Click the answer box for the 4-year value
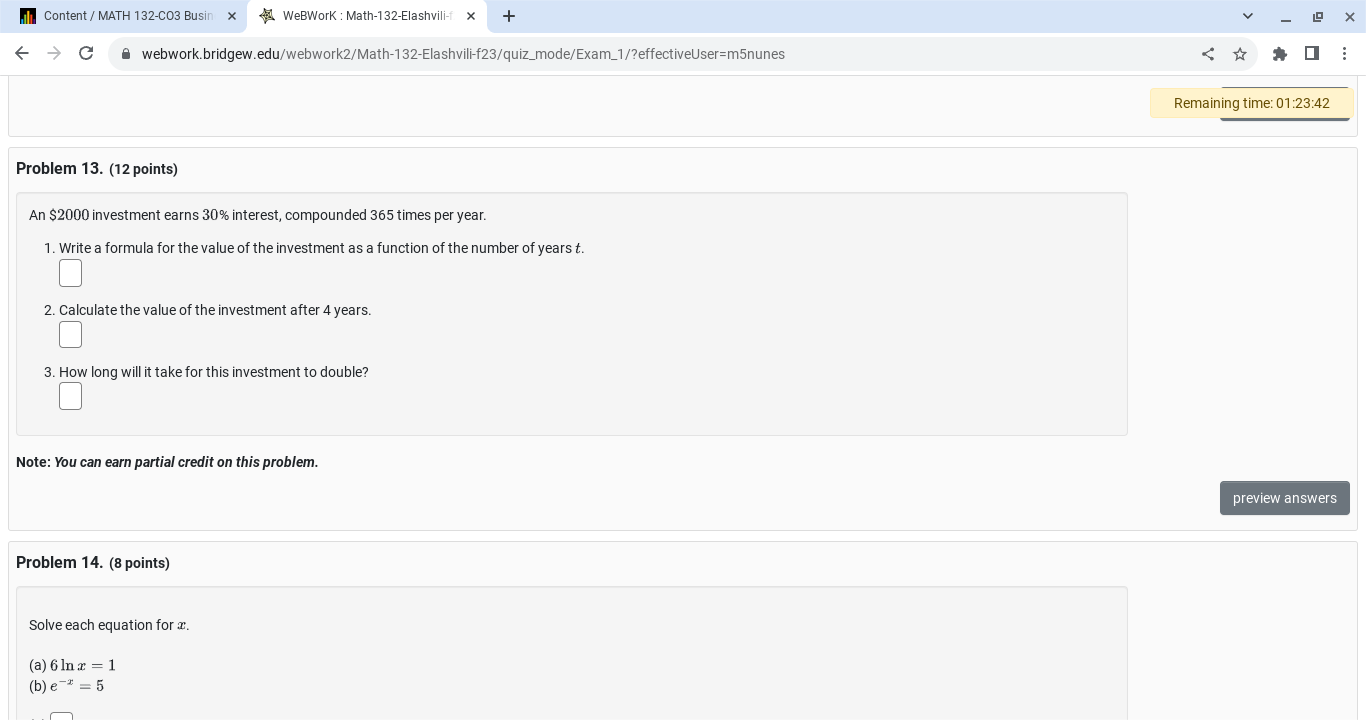 point(70,334)
